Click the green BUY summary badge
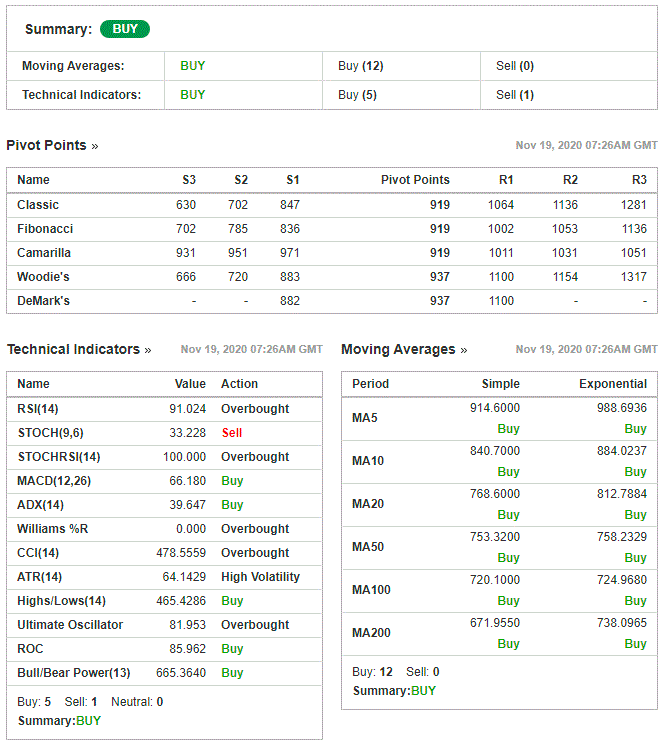 (125, 29)
